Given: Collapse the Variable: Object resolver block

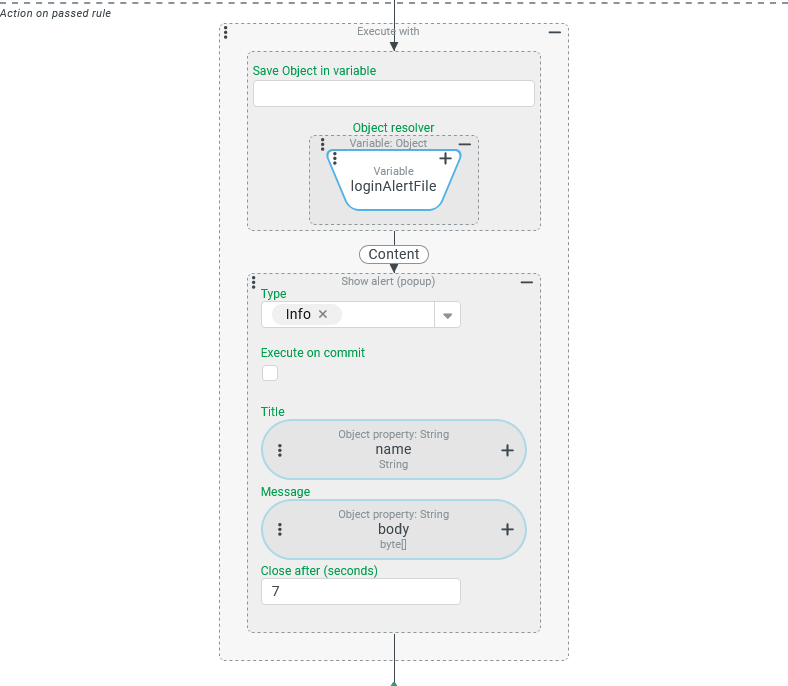Looking at the screenshot, I should 465,144.
